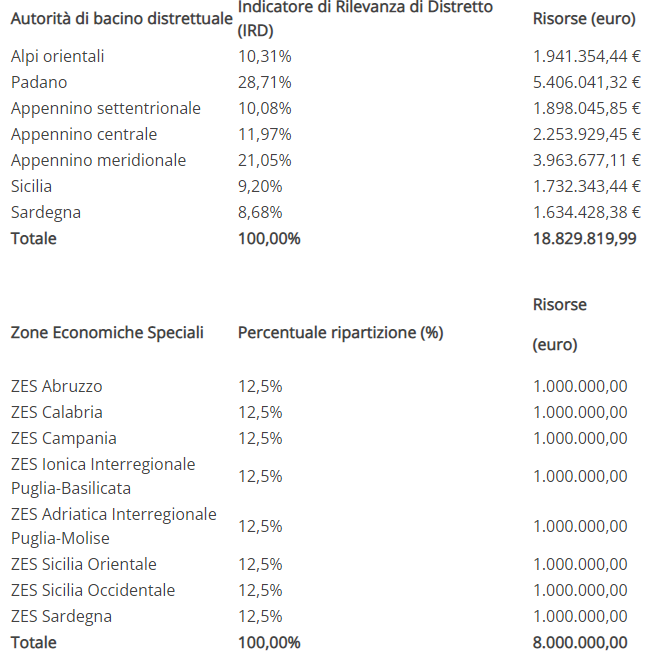
Task: Click the 18.829.819,99 total amount
Action: tap(584, 238)
